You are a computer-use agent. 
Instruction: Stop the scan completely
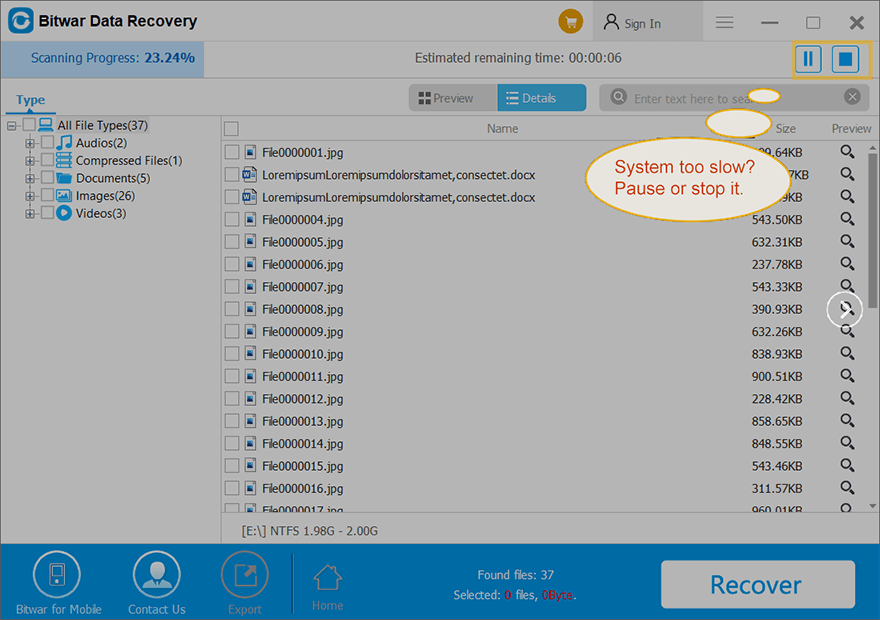tap(845, 59)
